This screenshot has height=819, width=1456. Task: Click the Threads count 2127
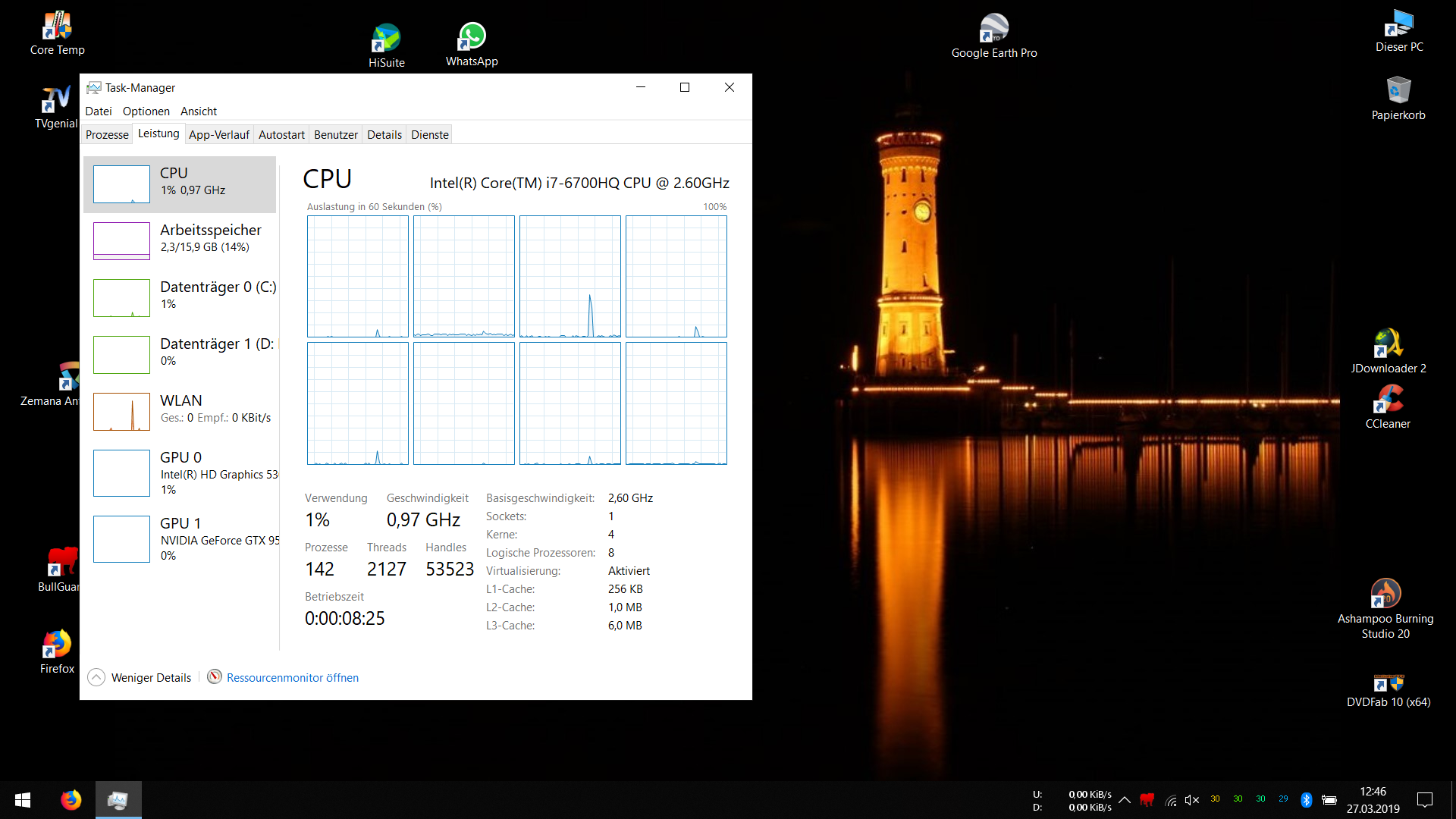[387, 569]
